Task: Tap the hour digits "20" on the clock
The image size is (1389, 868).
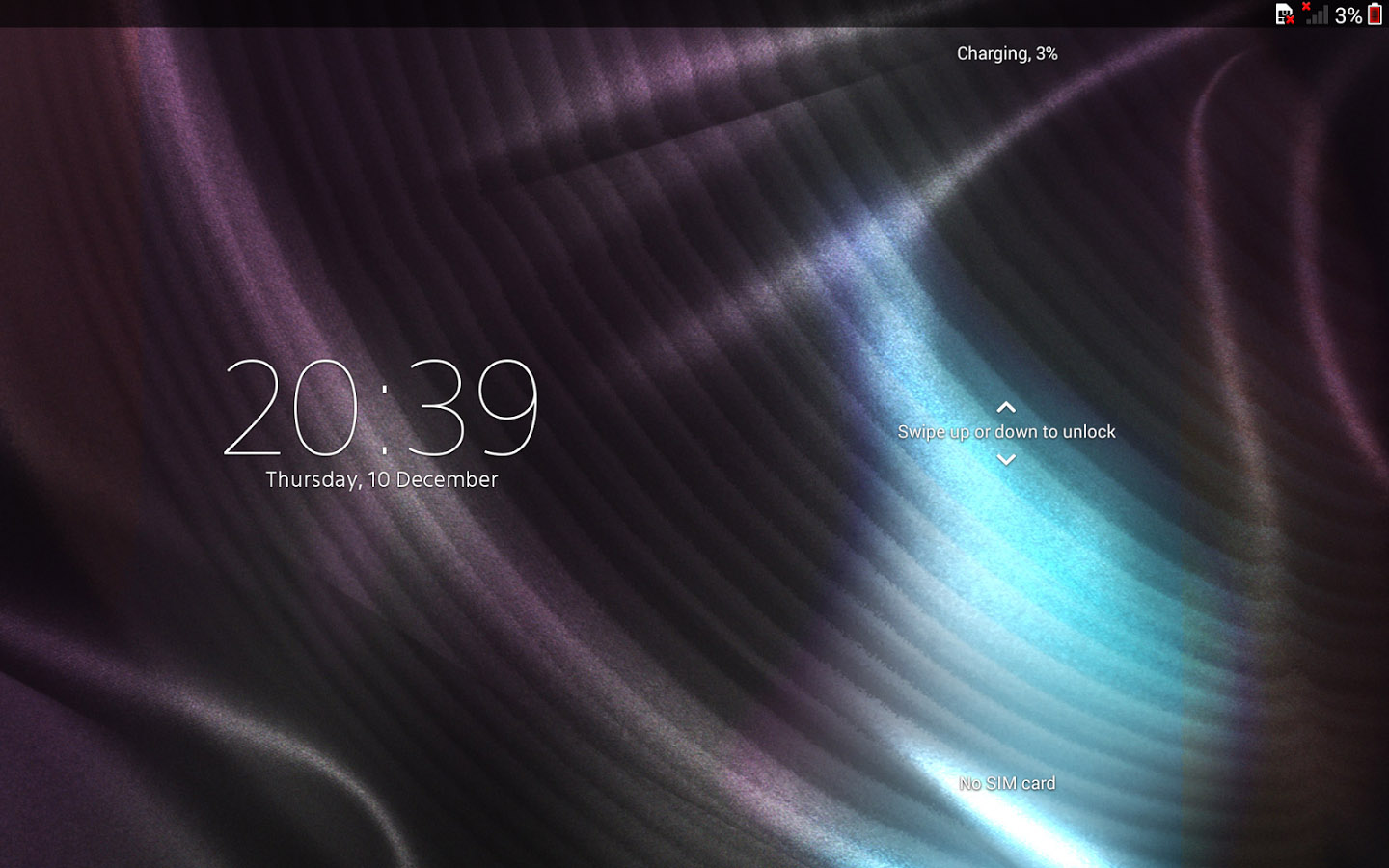Action: click(291, 407)
